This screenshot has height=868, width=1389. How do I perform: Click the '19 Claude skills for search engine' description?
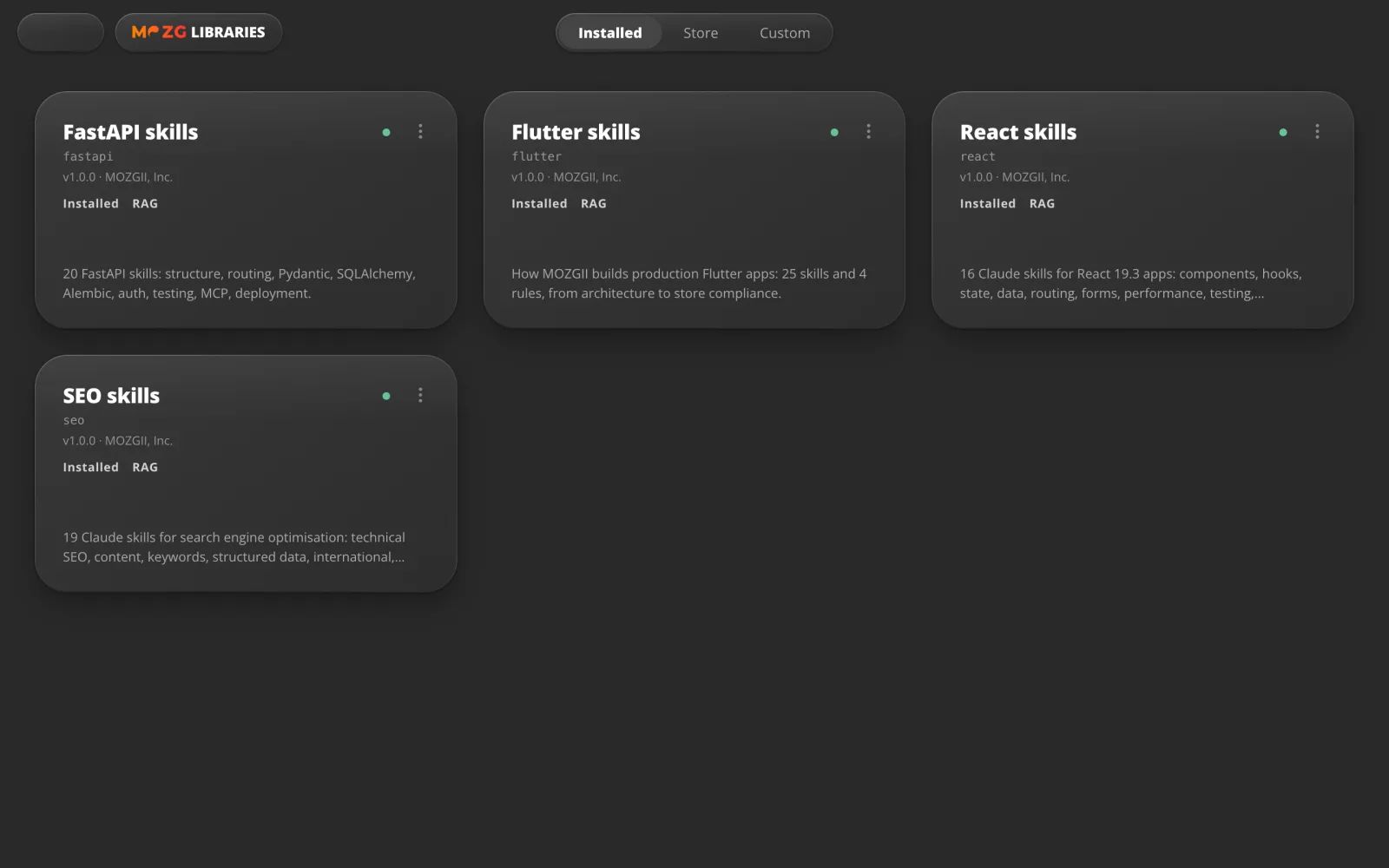click(234, 547)
